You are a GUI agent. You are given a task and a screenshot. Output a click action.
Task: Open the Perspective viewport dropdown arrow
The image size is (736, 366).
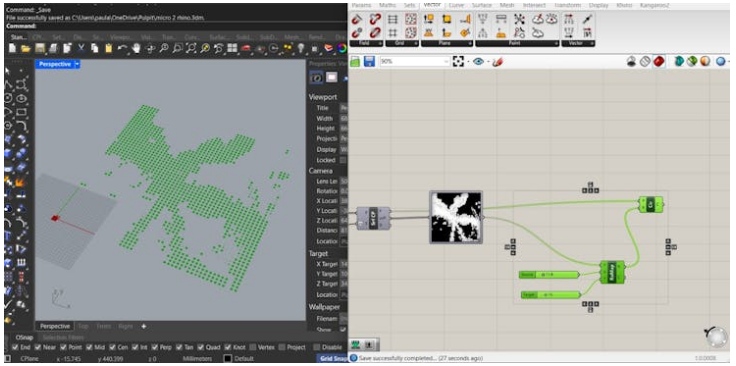coord(77,64)
